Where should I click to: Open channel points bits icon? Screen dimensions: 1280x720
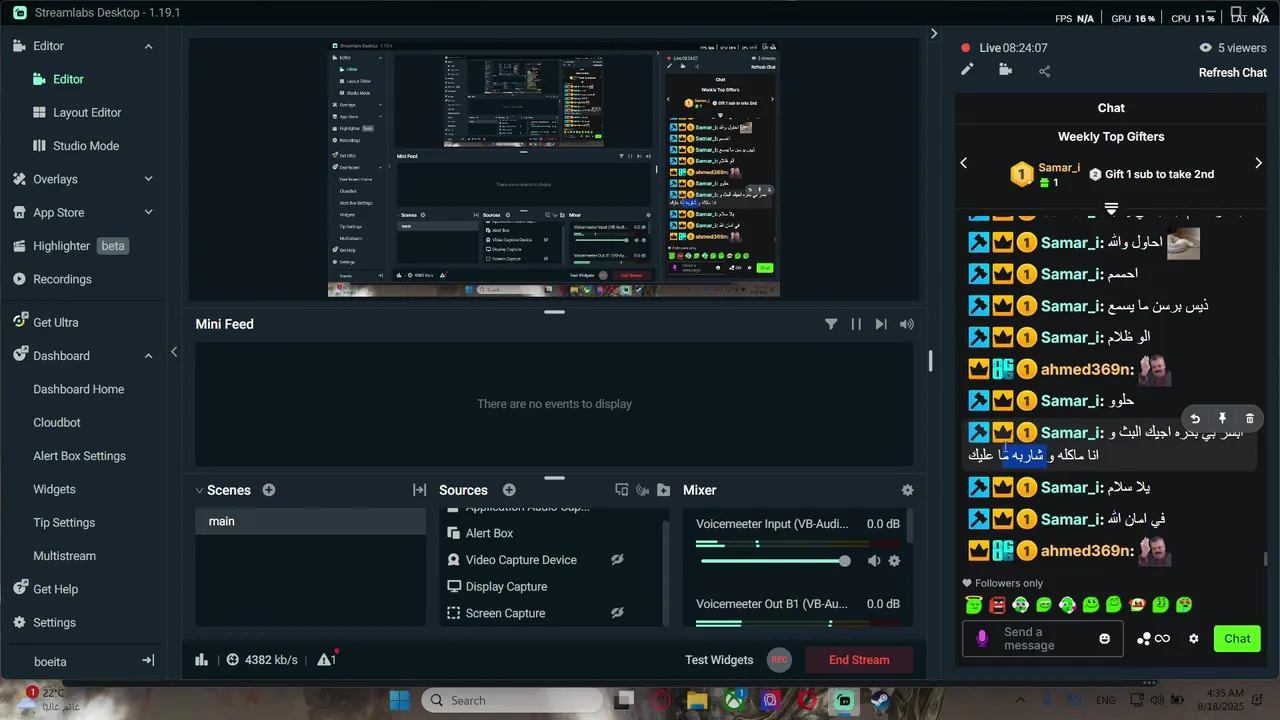coord(1153,639)
